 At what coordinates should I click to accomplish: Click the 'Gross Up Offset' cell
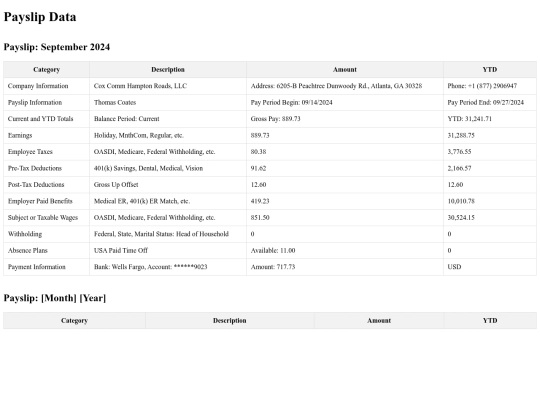168,185
